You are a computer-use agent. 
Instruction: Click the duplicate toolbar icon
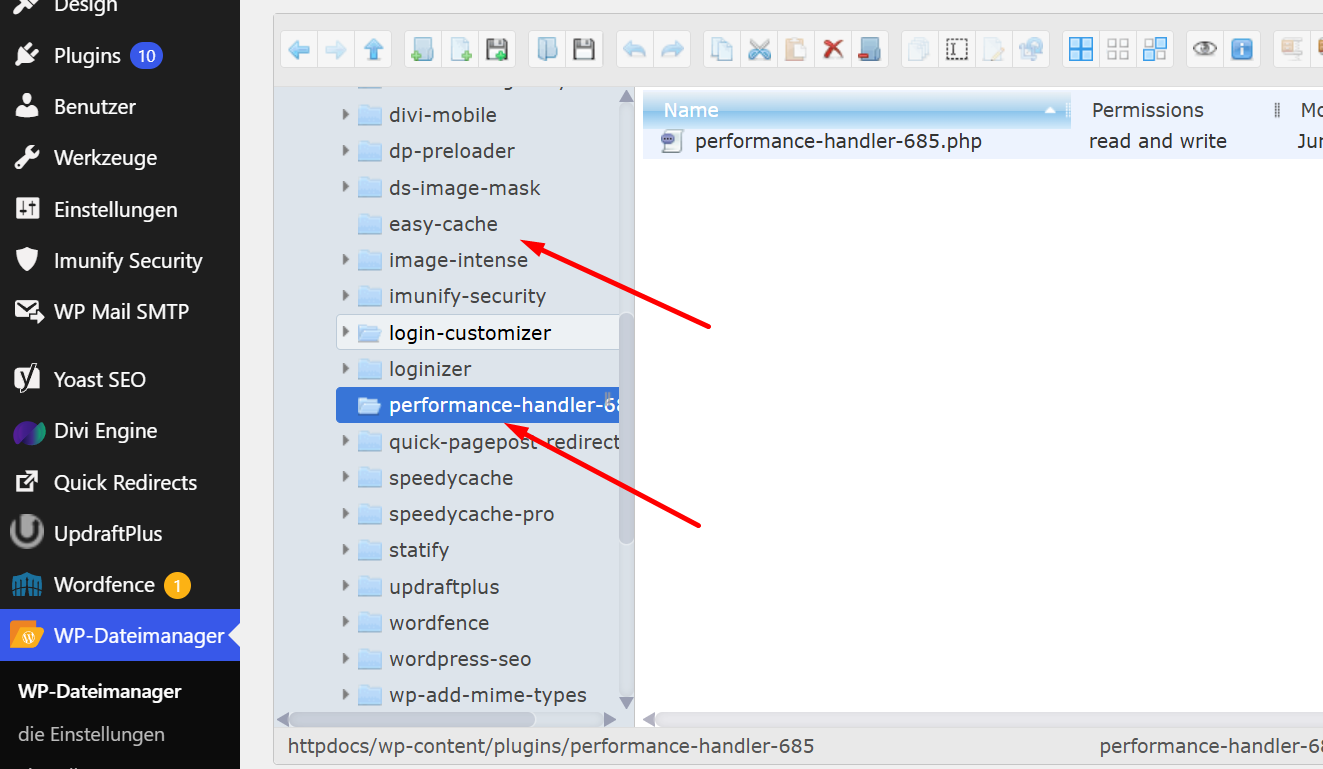click(920, 49)
